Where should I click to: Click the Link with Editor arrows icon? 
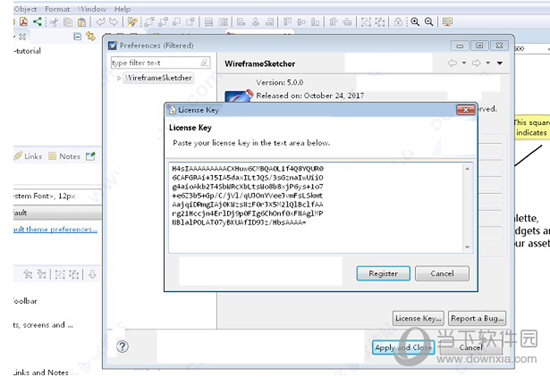(91, 36)
